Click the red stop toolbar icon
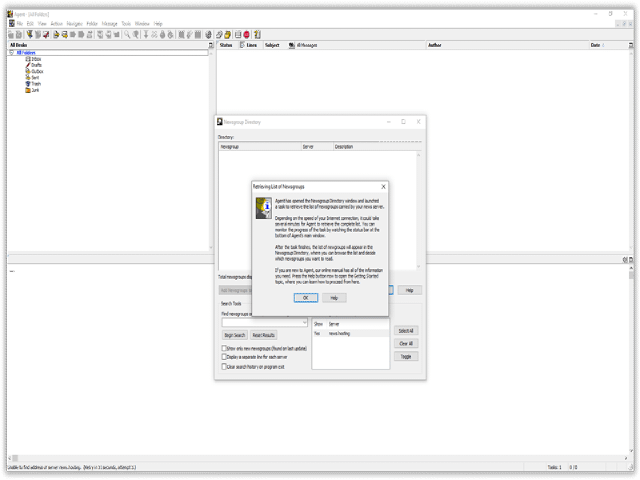This screenshot has height=480, width=640. 247,35
